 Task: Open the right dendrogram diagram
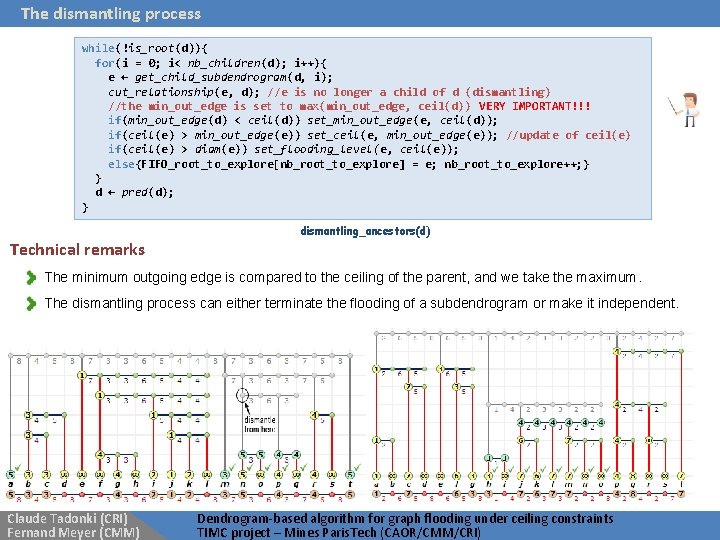[531, 415]
